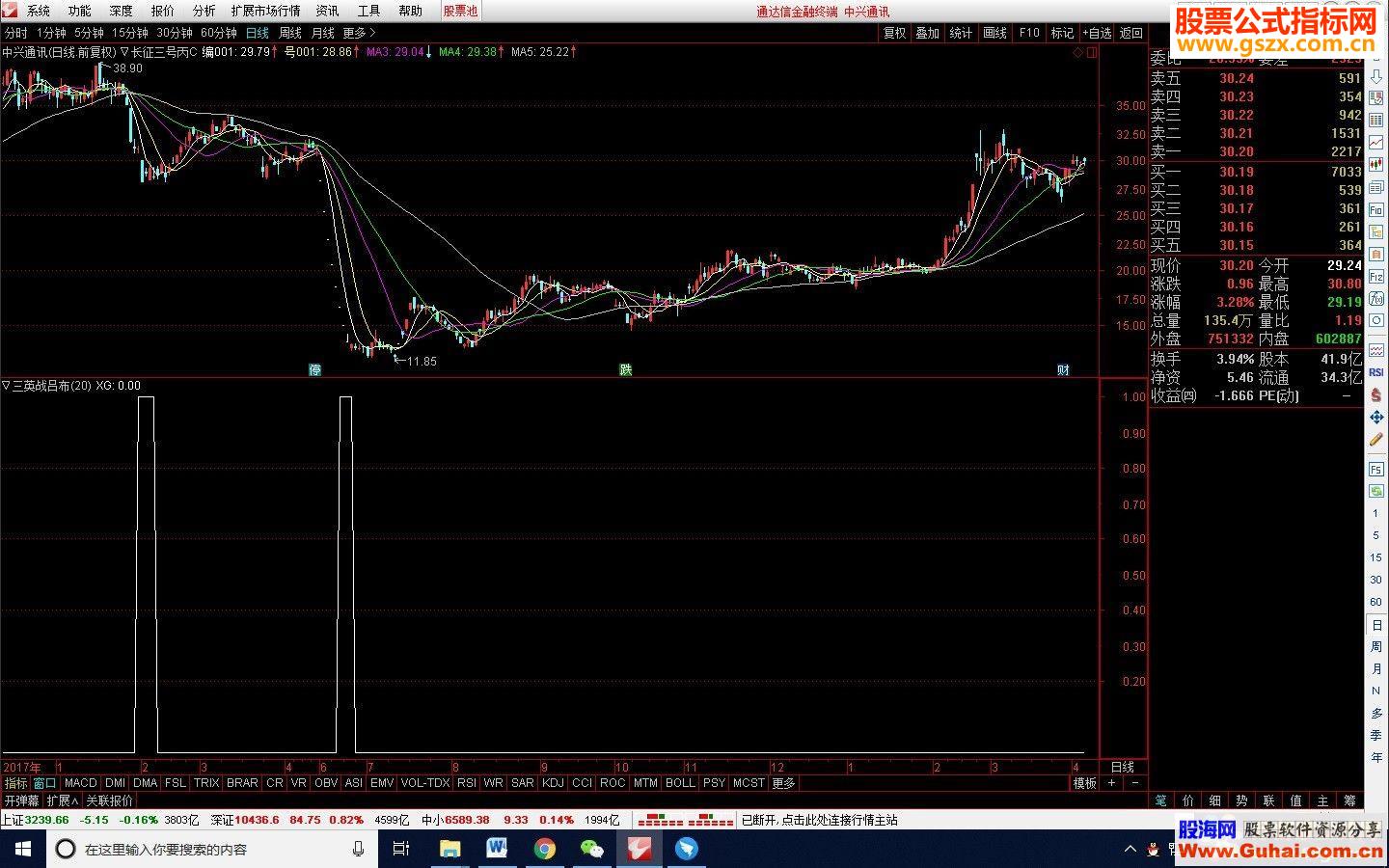
Task: Click the microphone icon in taskbar search
Action: point(358,849)
